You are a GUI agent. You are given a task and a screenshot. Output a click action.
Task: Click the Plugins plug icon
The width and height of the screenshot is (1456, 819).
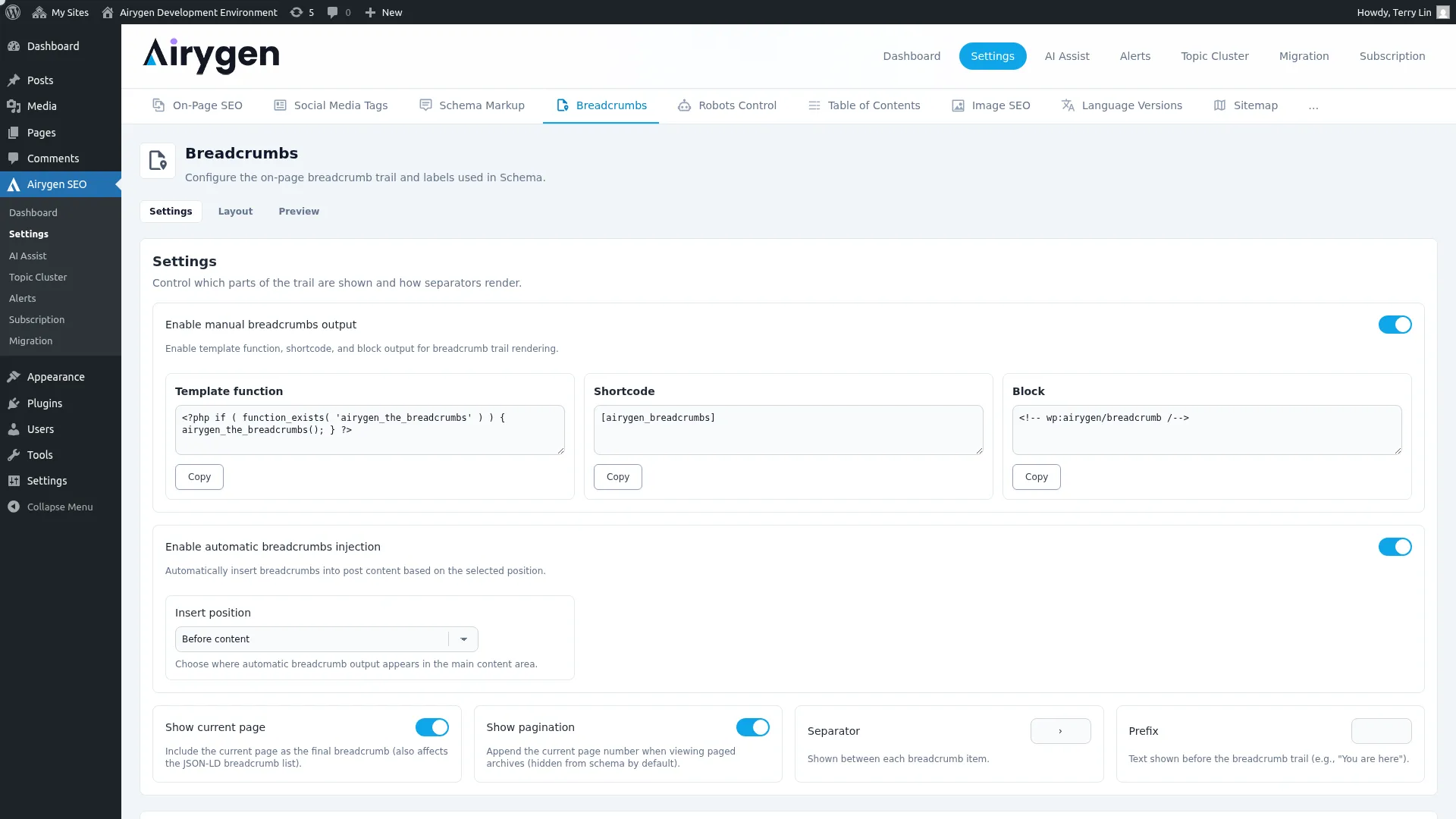(x=14, y=403)
